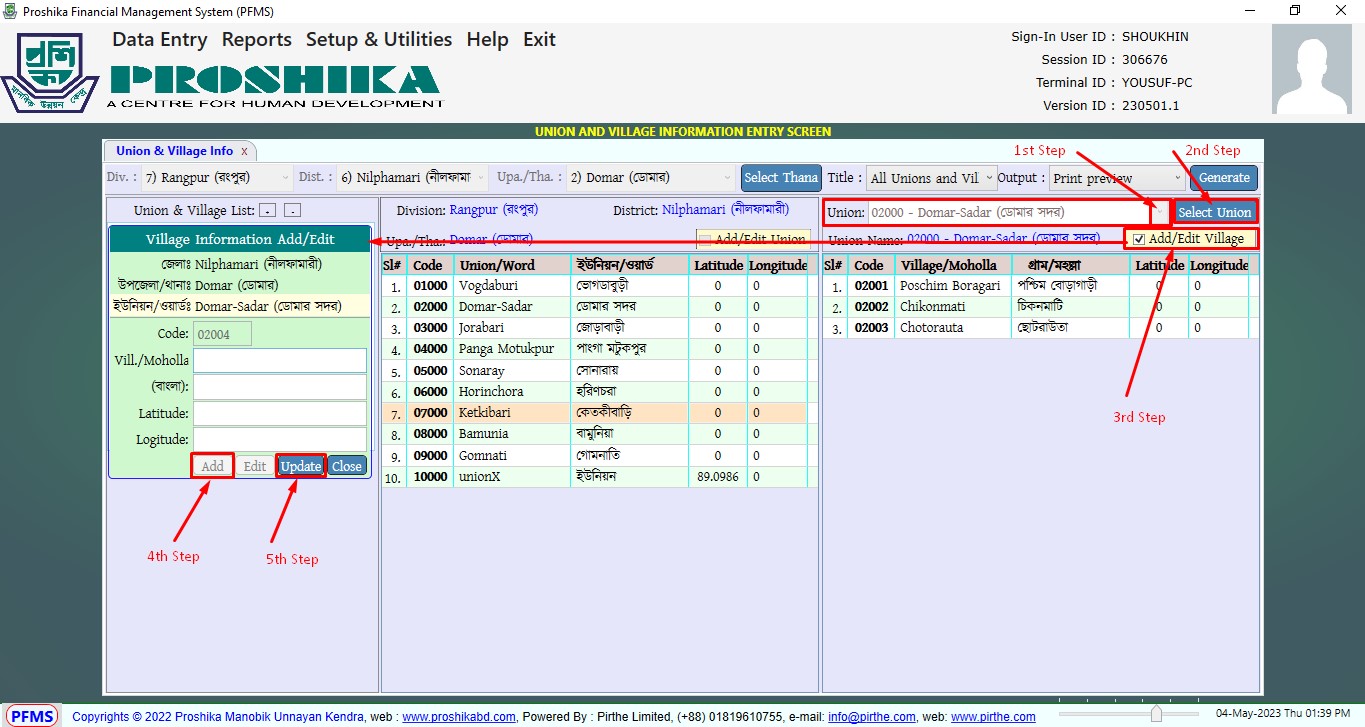The image size is (1365, 727).
Task: Open the Reports menu
Action: tap(257, 40)
